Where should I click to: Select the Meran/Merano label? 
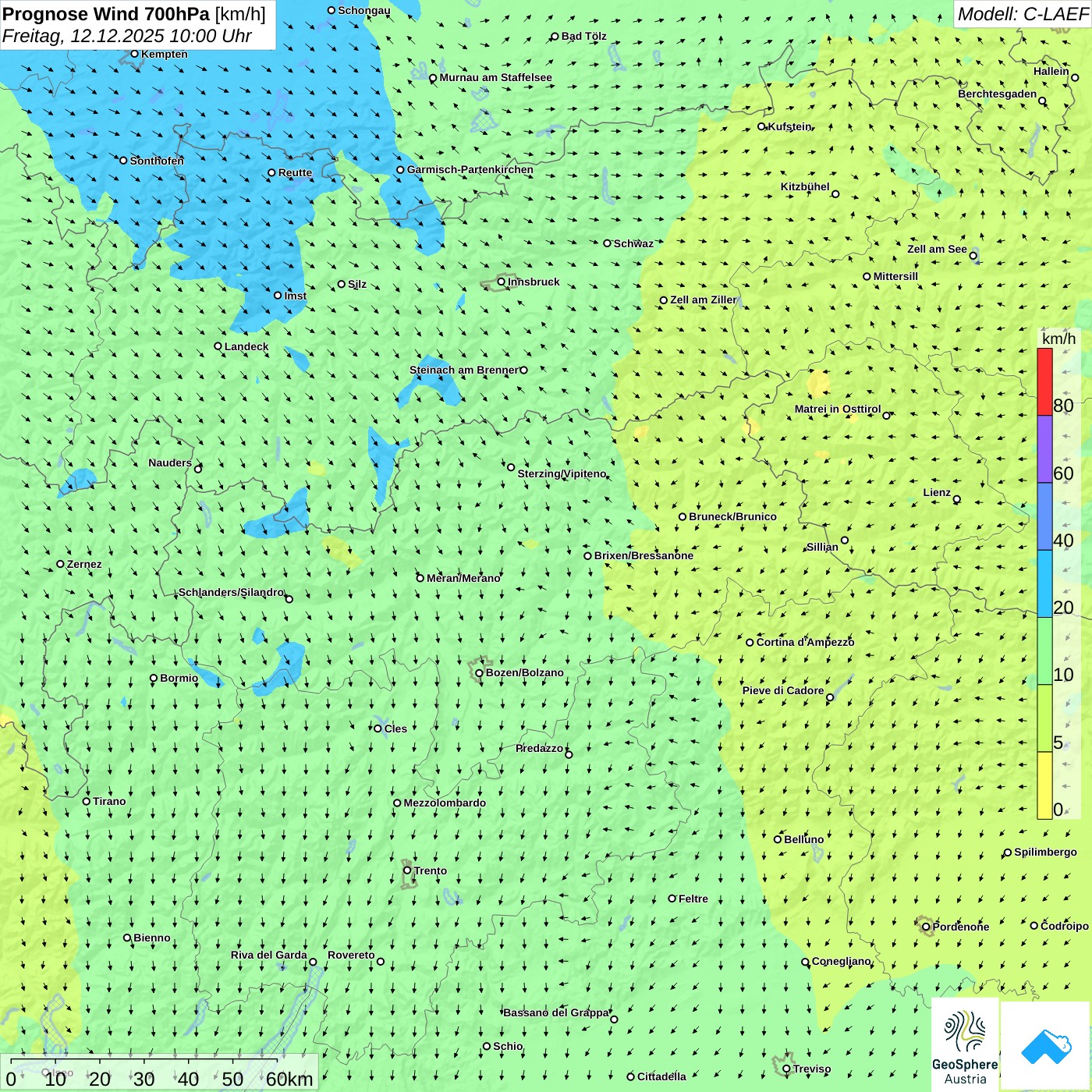coord(463,578)
